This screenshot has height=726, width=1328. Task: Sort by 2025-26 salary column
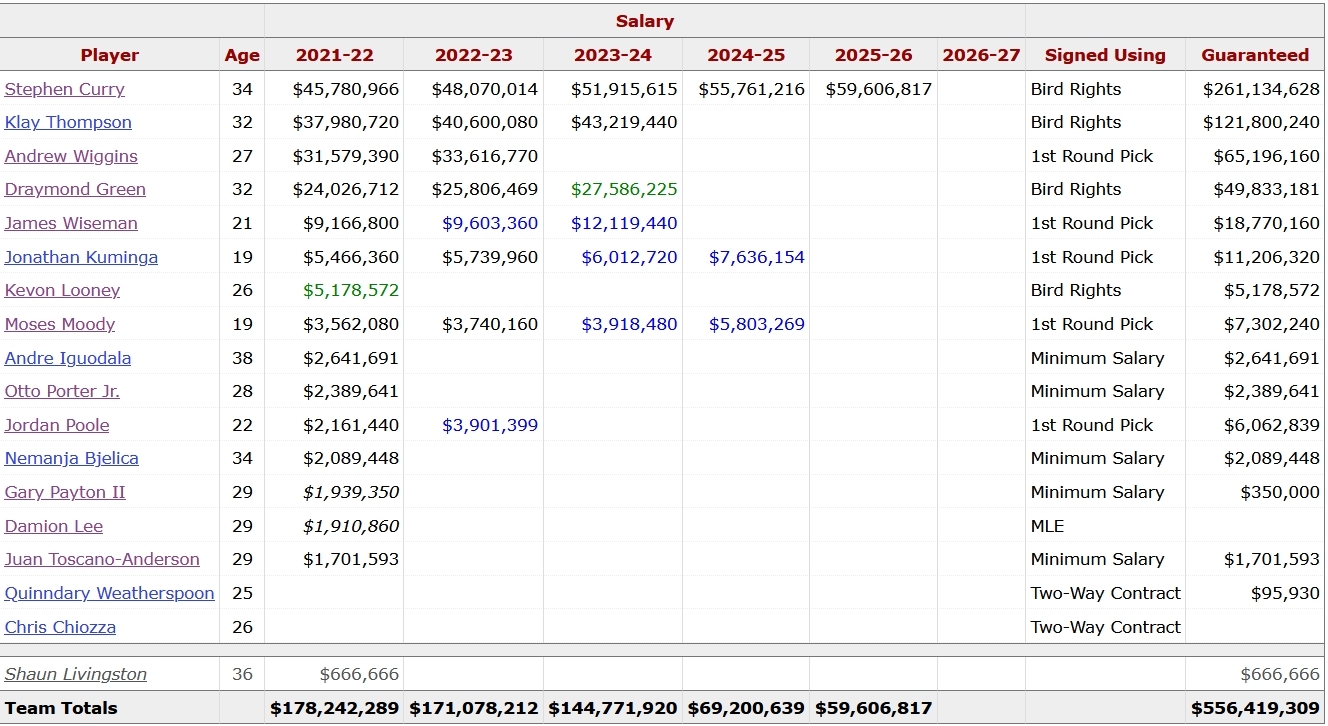point(873,55)
